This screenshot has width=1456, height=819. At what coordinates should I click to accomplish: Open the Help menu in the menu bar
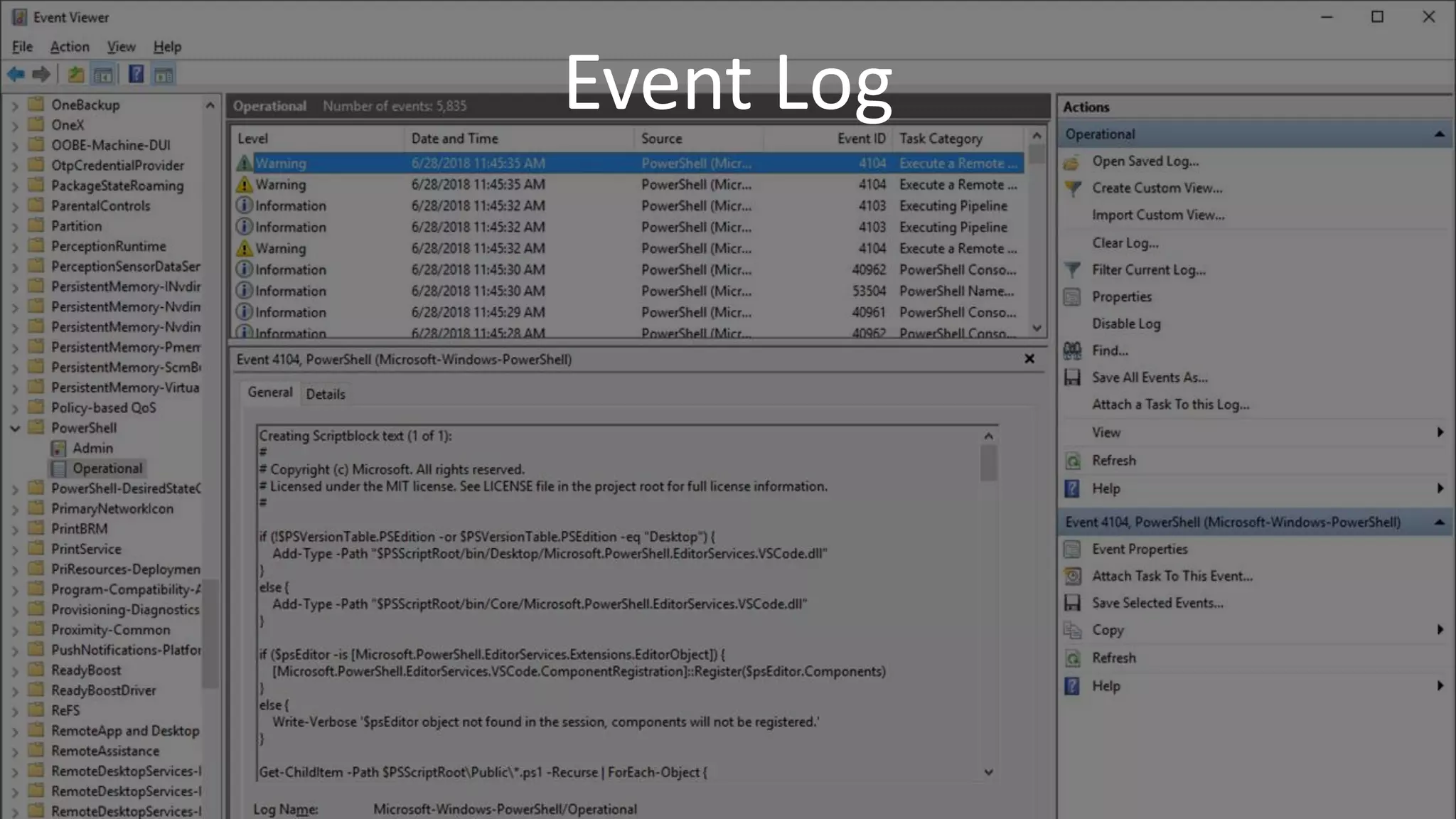(x=167, y=47)
